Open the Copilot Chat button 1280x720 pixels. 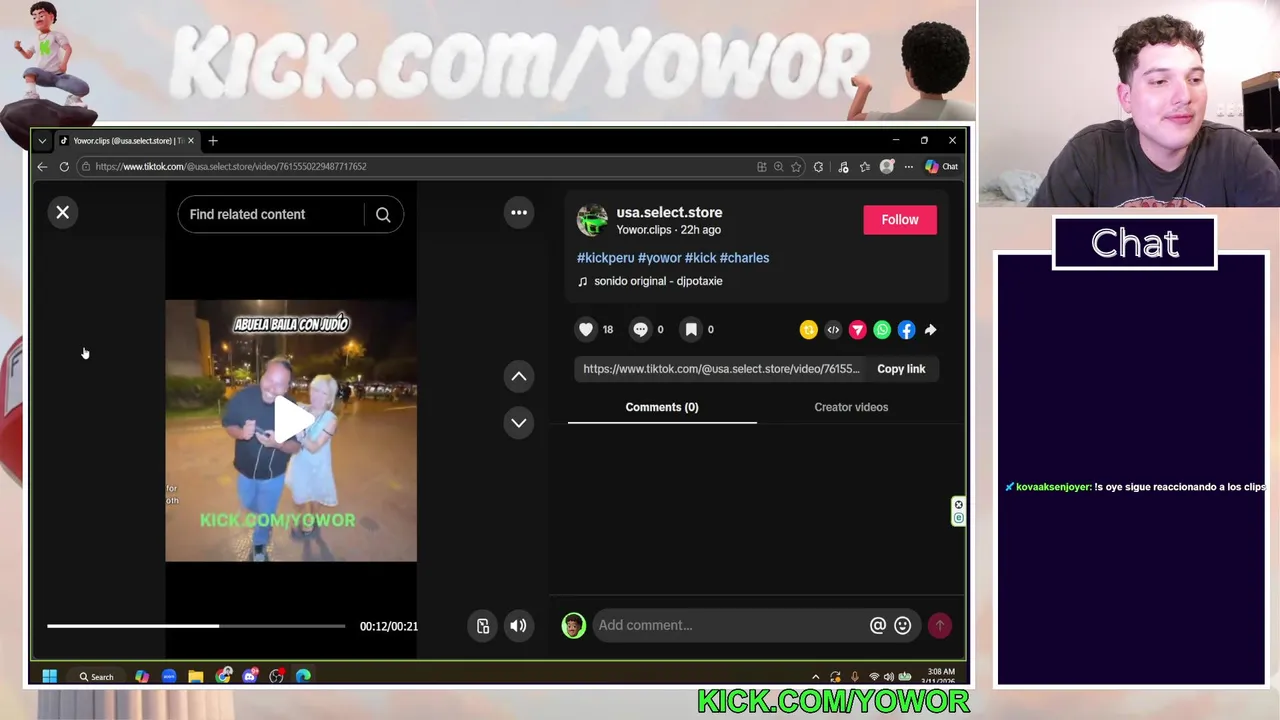point(941,167)
